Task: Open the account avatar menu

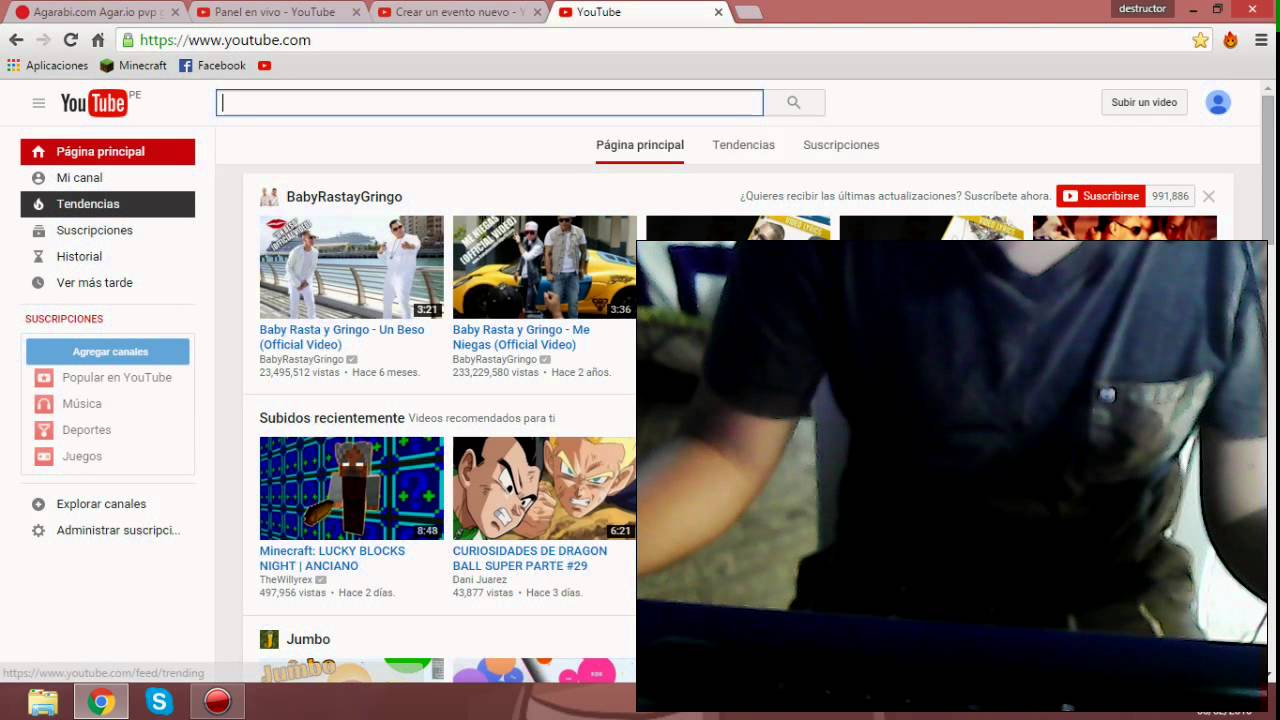Action: click(x=1217, y=102)
